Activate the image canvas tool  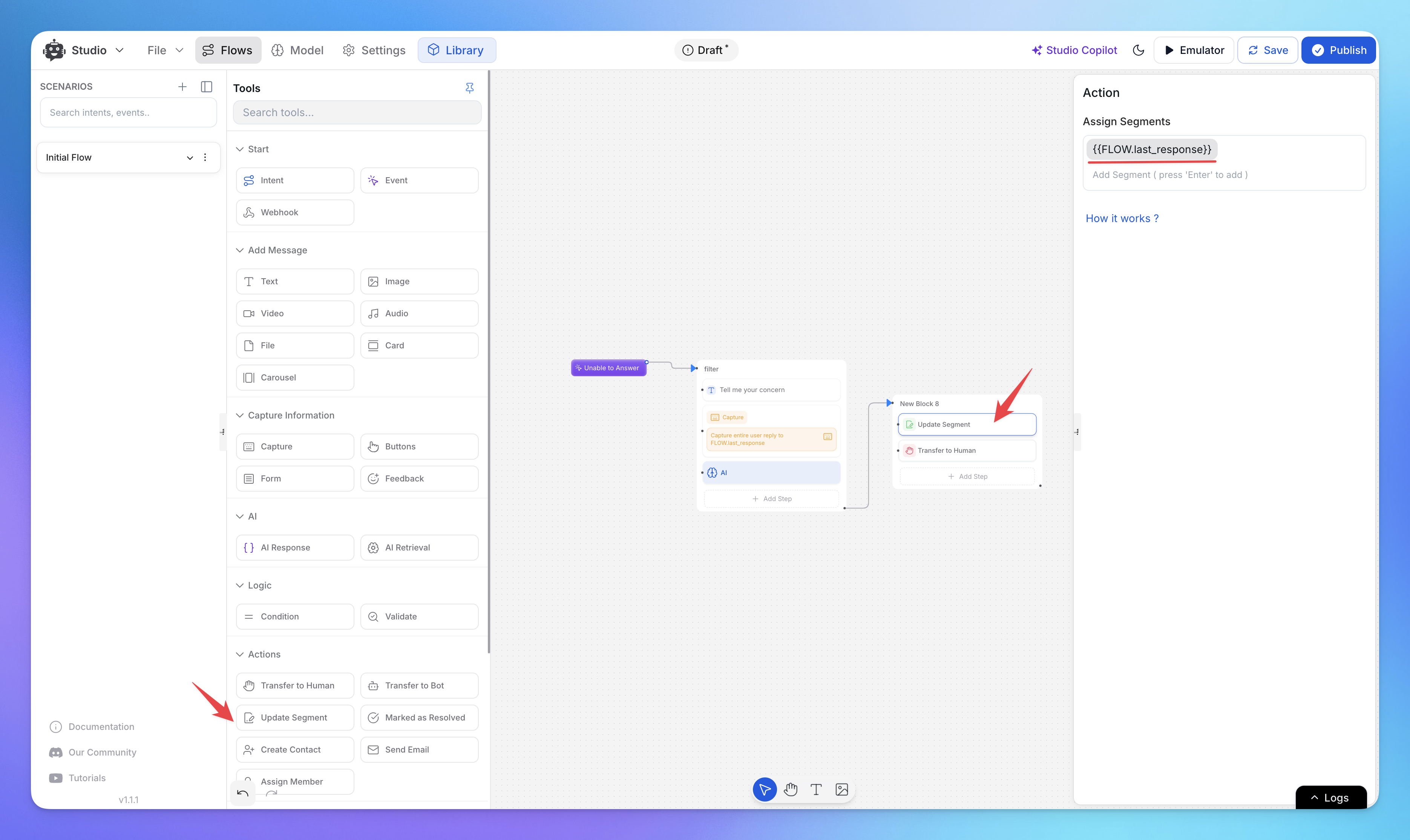click(x=842, y=789)
